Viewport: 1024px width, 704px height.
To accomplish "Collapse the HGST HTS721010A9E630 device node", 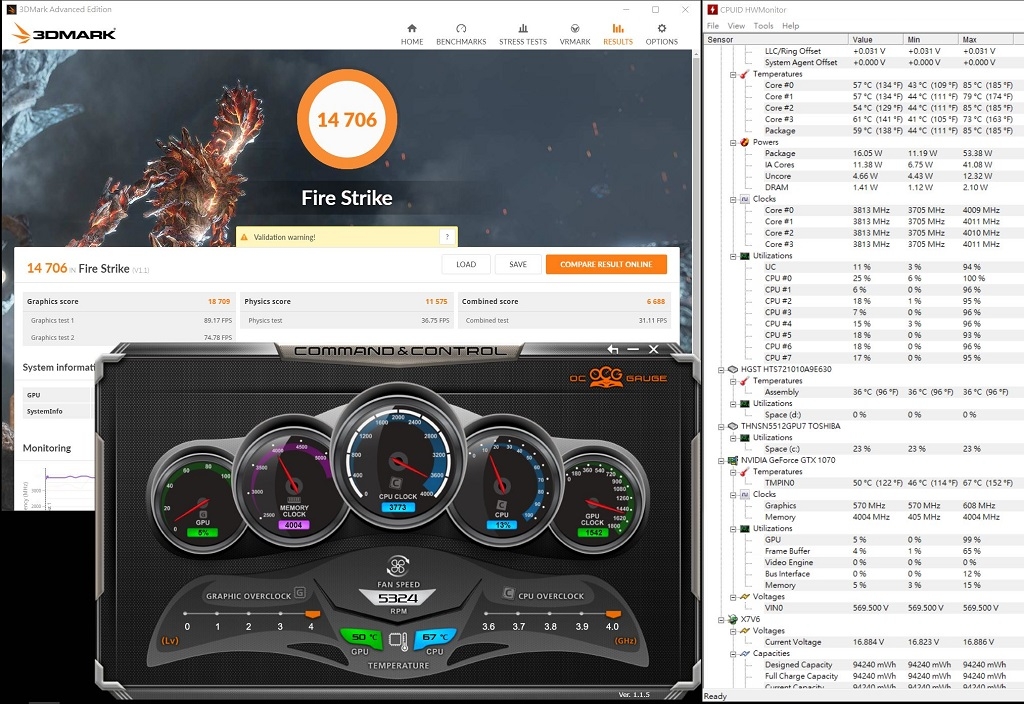I will [722, 370].
